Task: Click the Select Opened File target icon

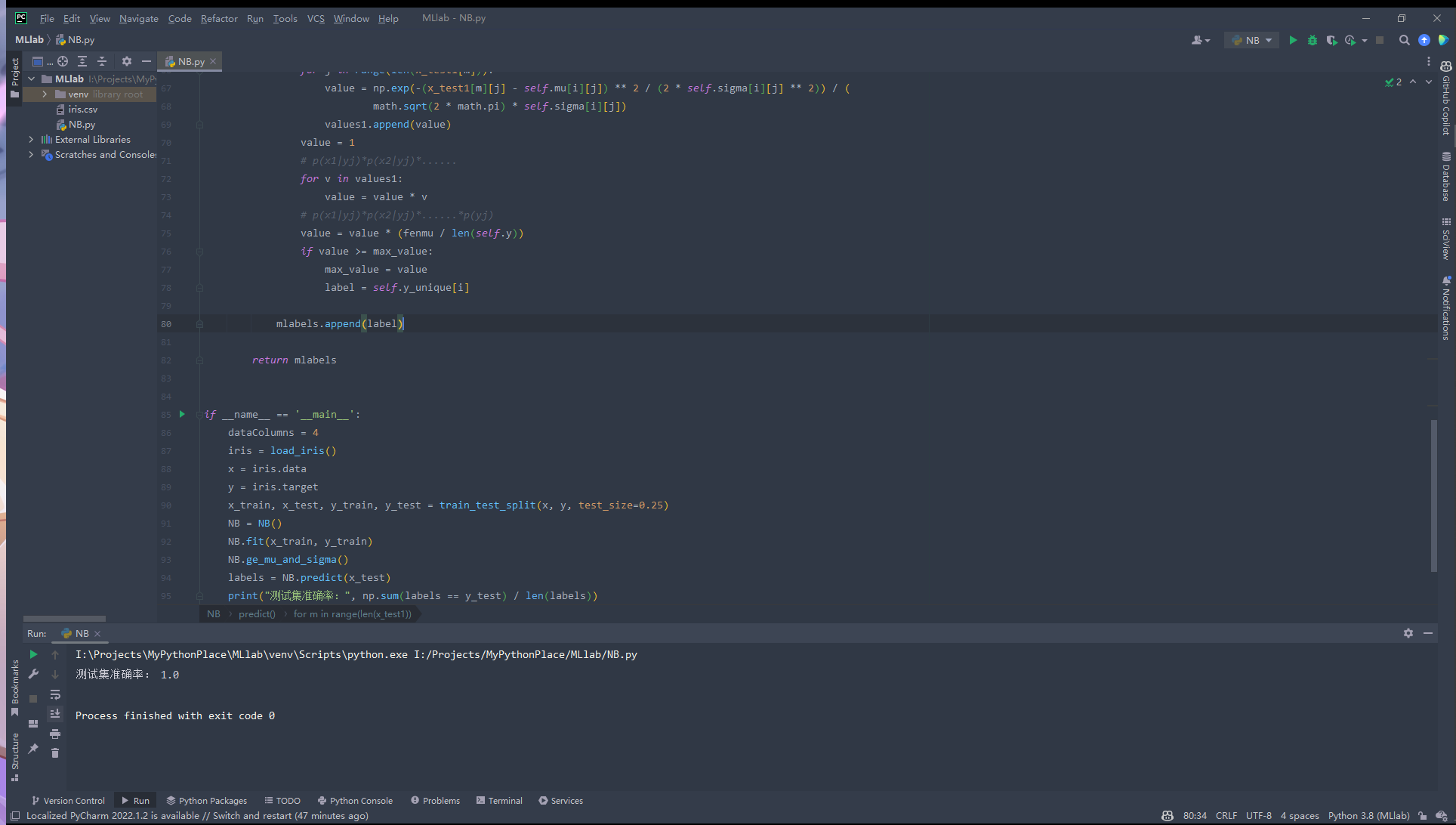Action: 63,61
